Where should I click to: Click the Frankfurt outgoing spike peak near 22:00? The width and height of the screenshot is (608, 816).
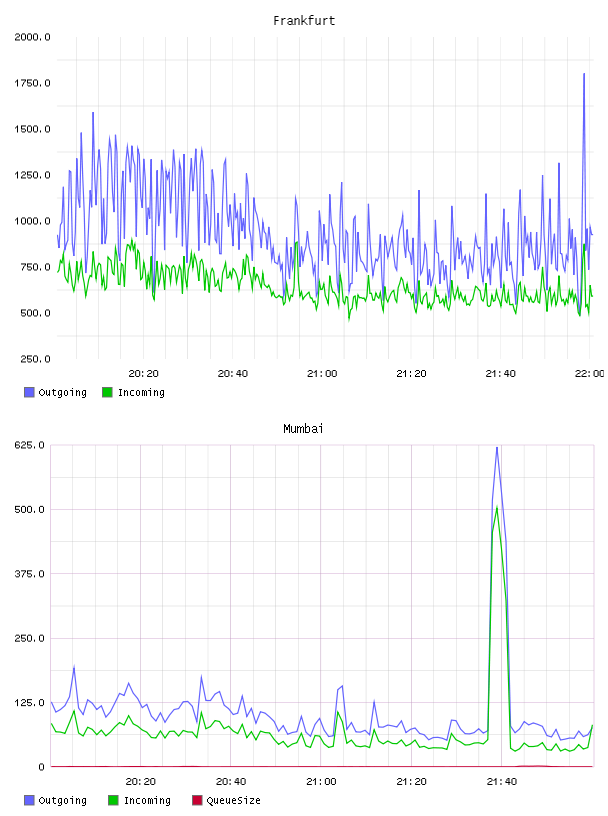click(x=584, y=74)
